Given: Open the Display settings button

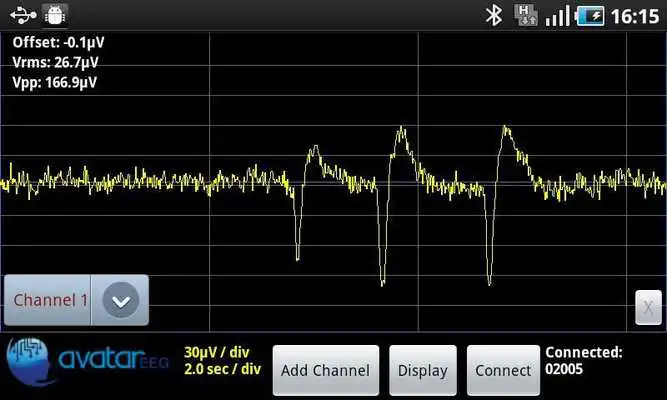Looking at the screenshot, I should [422, 370].
